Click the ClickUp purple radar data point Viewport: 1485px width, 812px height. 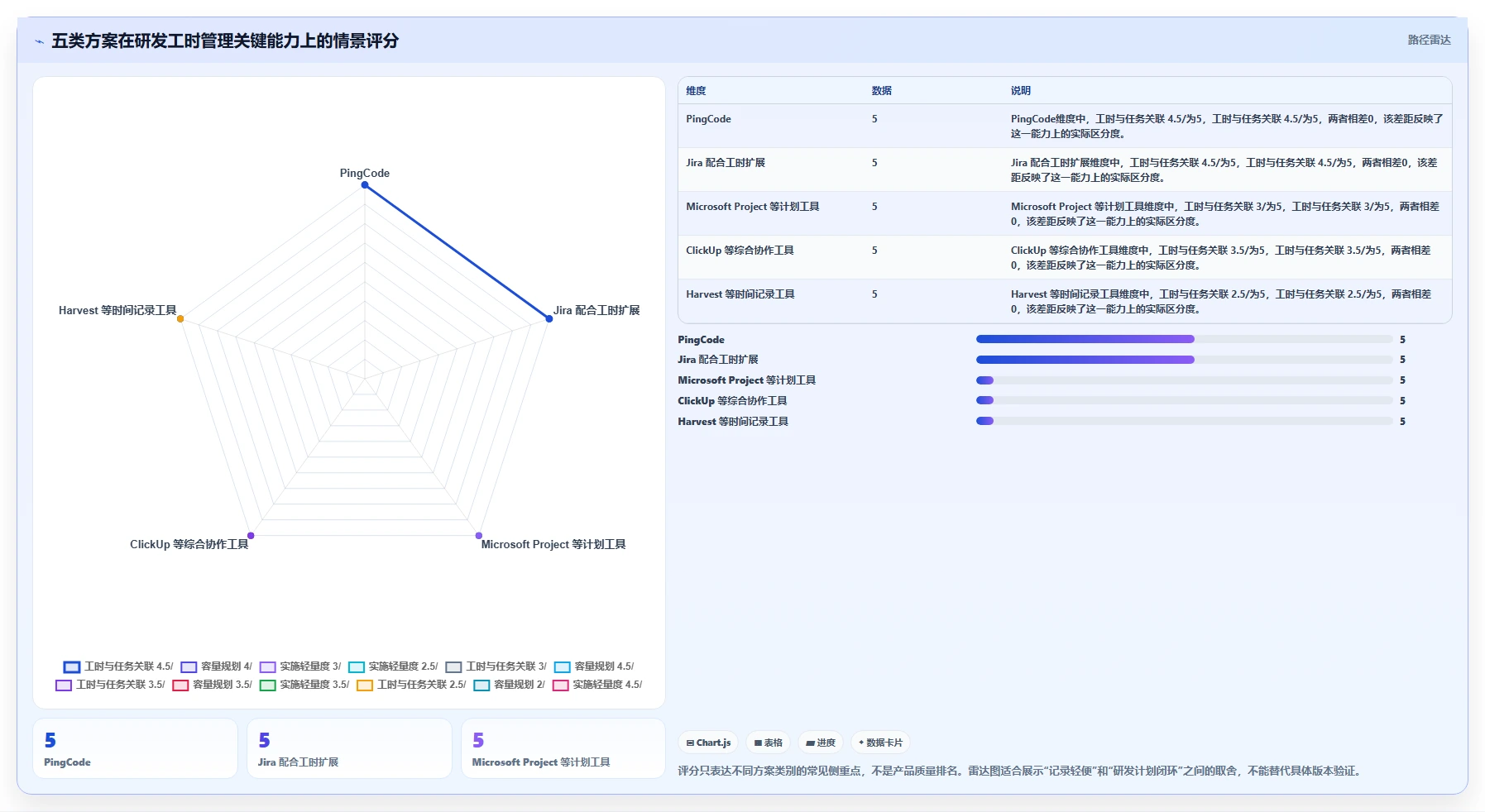[251, 536]
